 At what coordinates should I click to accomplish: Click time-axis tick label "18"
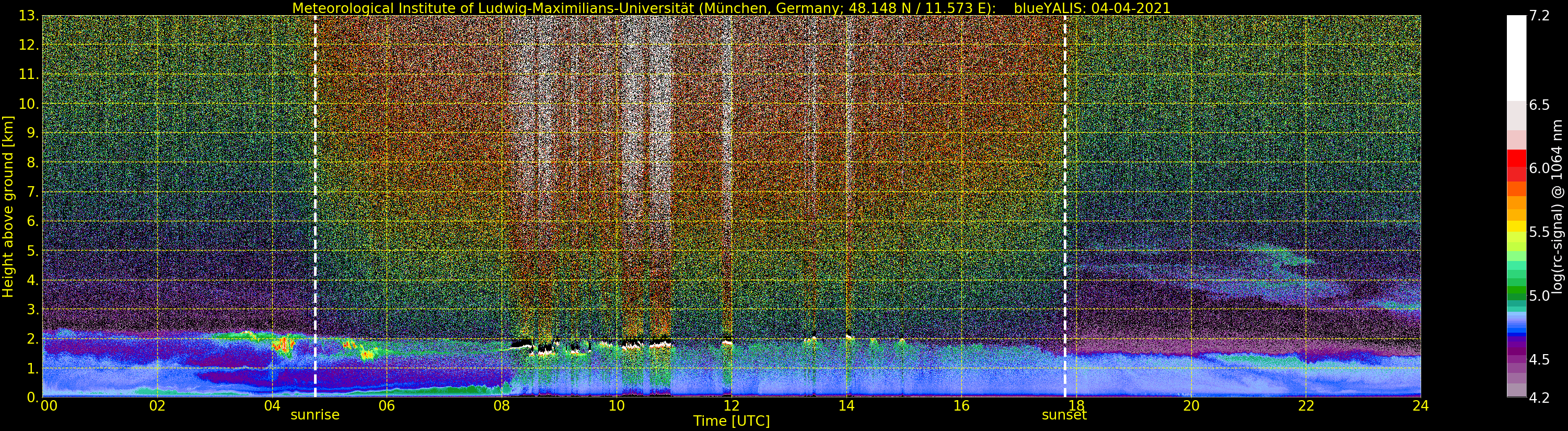coord(1076,405)
